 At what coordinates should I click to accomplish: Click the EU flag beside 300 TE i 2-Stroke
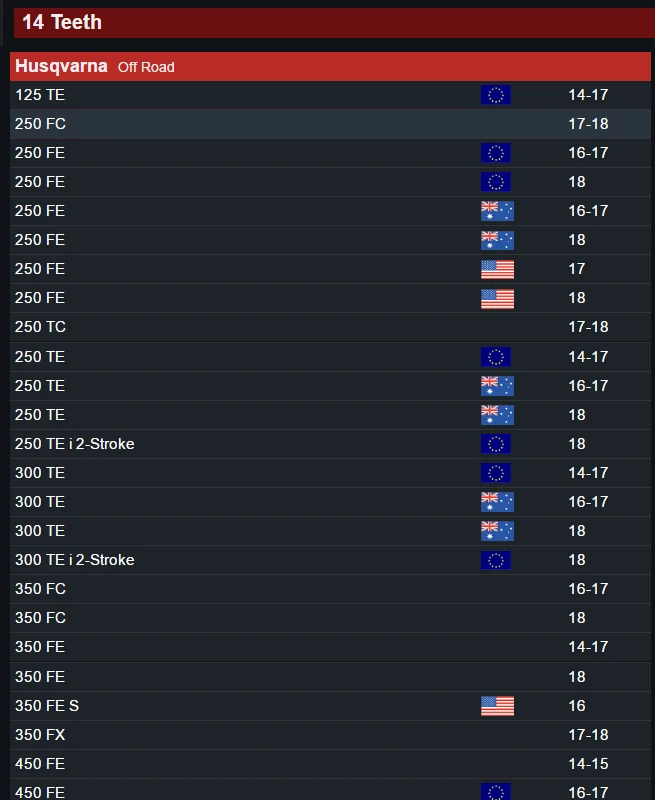pos(495,560)
